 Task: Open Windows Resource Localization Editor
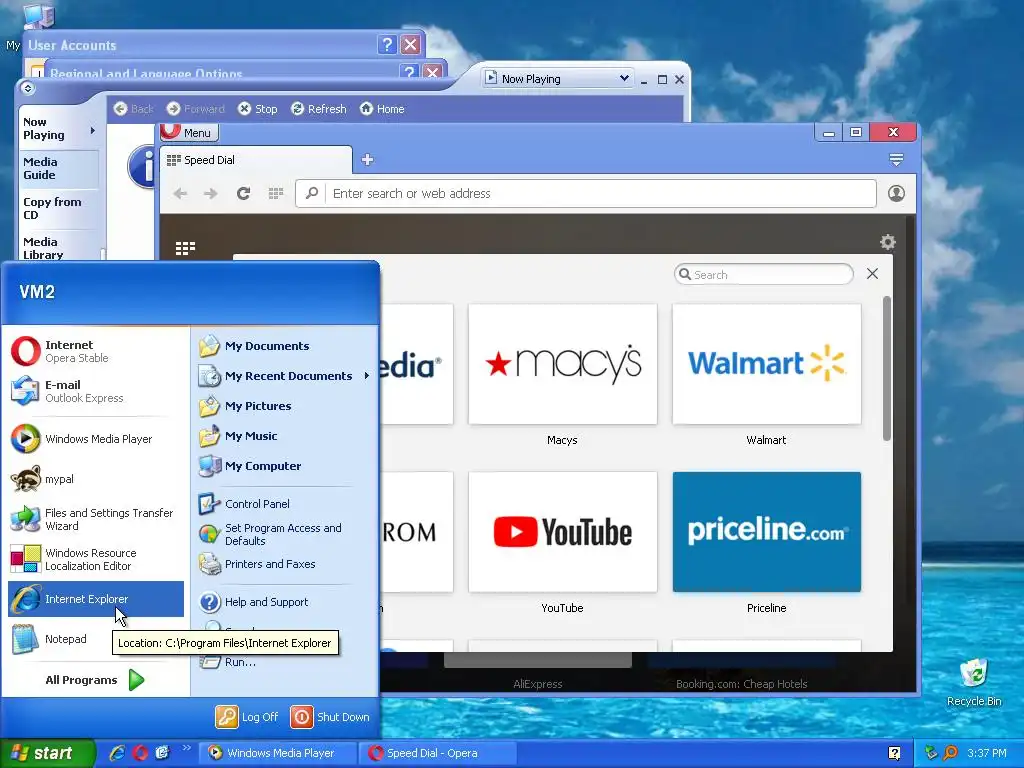pyautogui.click(x=96, y=559)
